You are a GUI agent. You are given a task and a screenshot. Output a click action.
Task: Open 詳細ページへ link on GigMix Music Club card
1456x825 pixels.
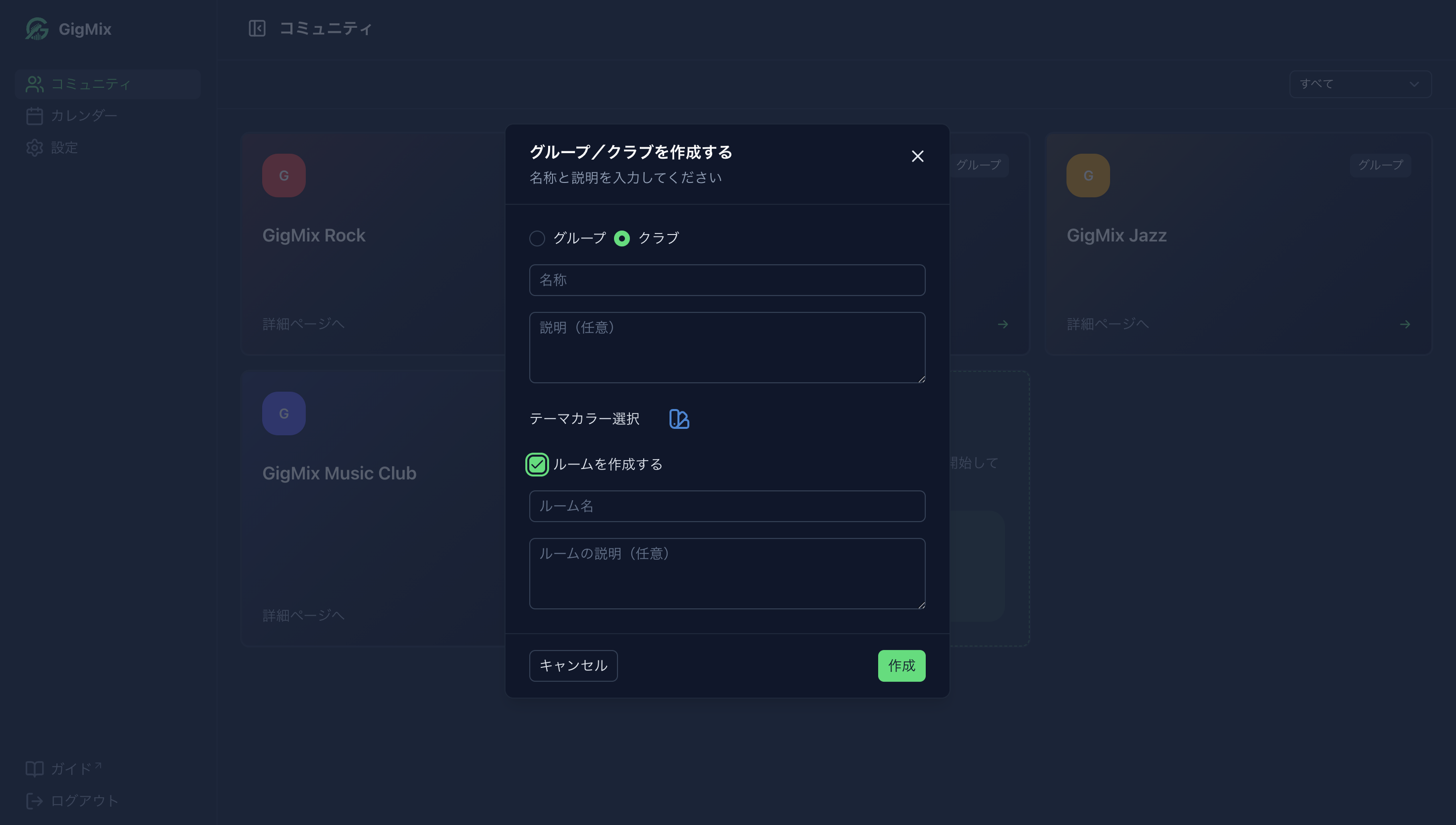tap(304, 615)
